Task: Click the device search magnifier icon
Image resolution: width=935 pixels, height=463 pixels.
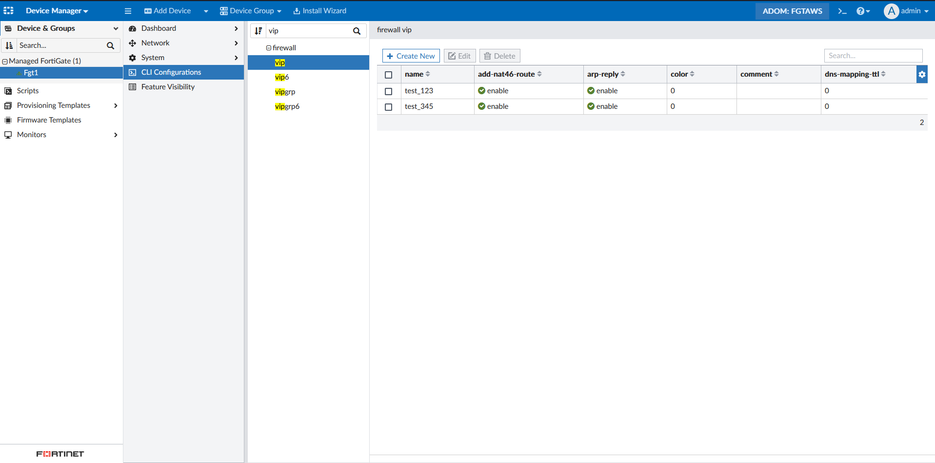Action: (110, 45)
